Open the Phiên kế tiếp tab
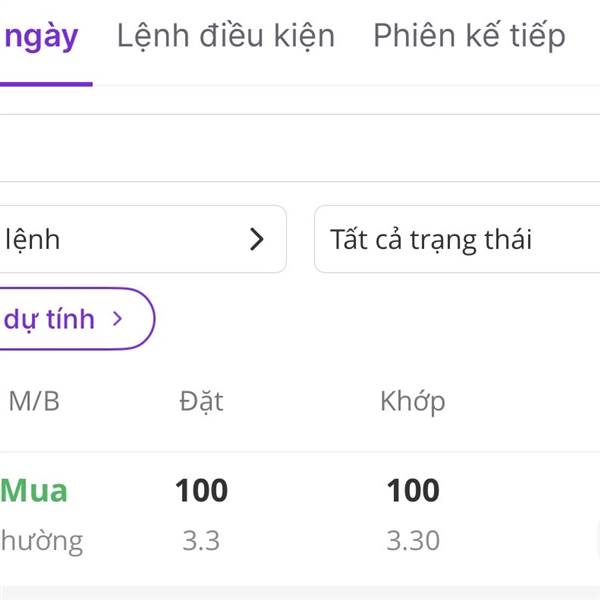600x600 pixels. click(x=469, y=36)
